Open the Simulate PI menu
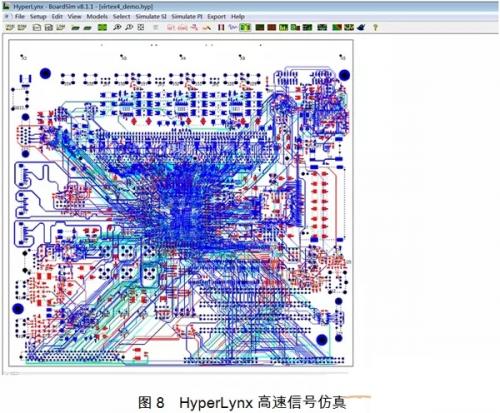Image resolution: width=500 pixels, height=413 pixels. [x=187, y=16]
